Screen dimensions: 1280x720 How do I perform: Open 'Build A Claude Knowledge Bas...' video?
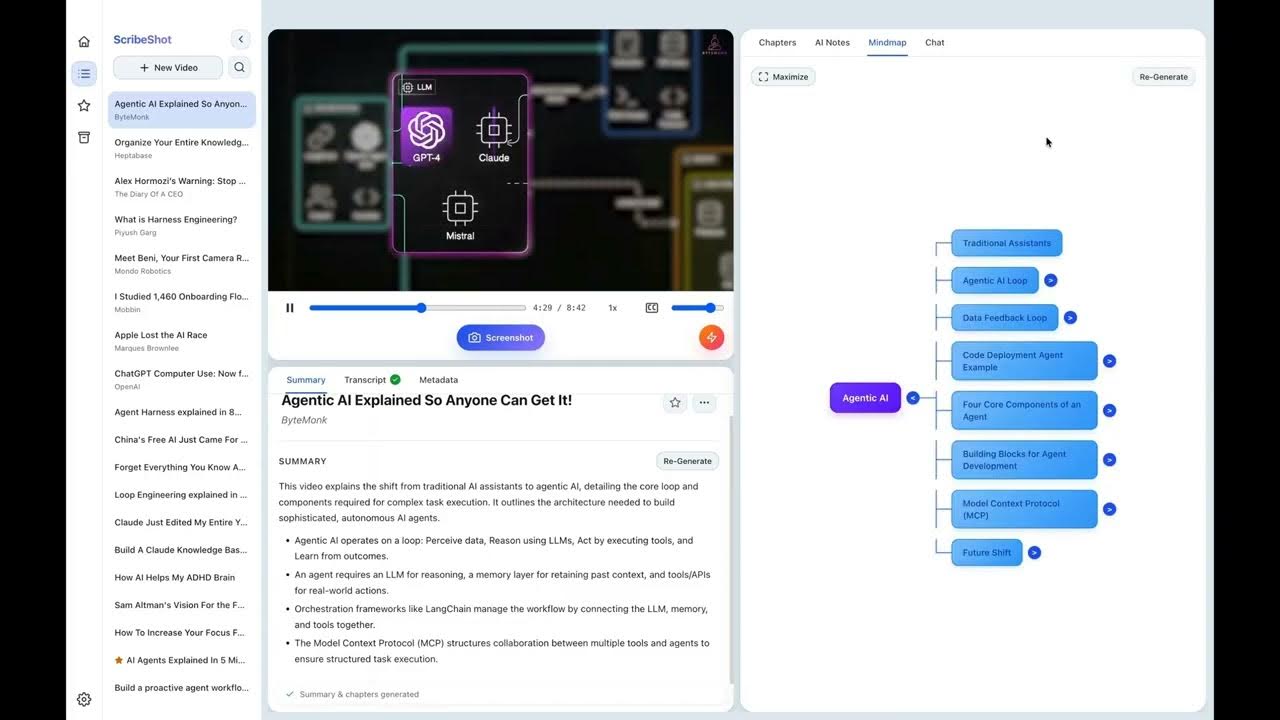click(x=182, y=550)
